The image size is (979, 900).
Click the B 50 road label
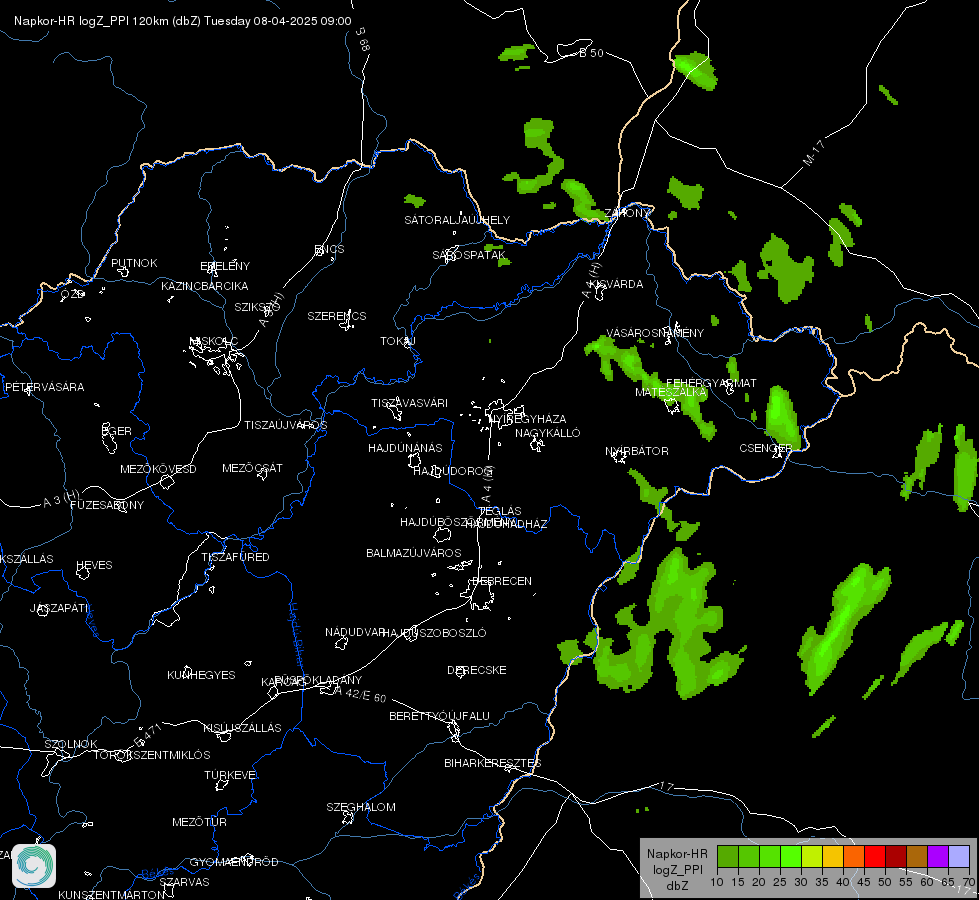(x=591, y=53)
